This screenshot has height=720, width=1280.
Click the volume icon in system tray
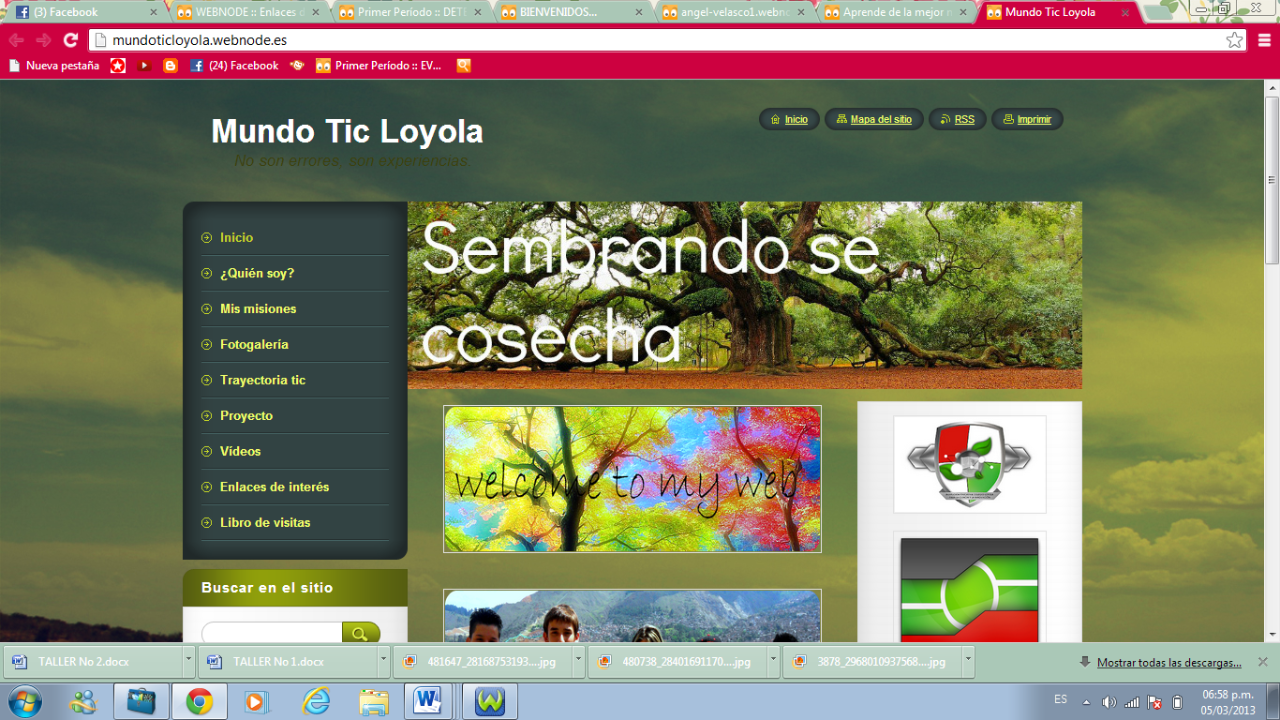point(1109,702)
